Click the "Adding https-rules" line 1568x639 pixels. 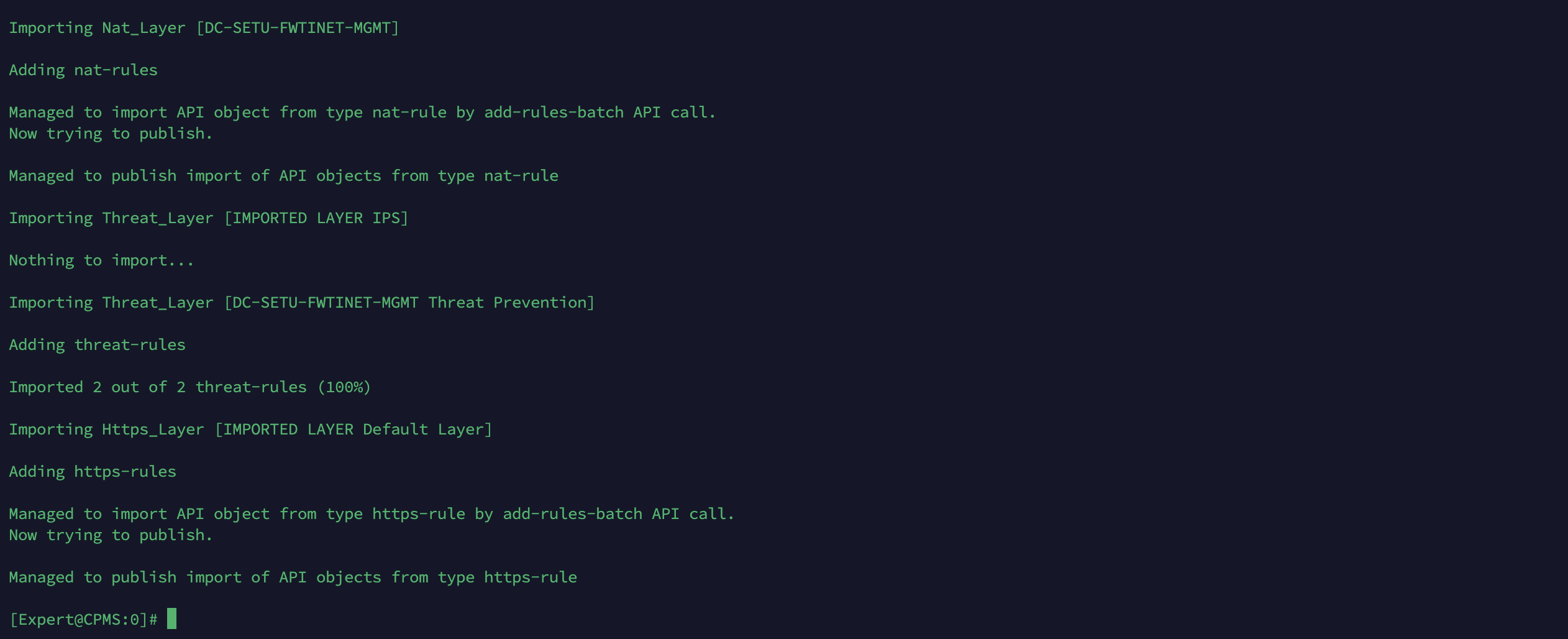93,472
